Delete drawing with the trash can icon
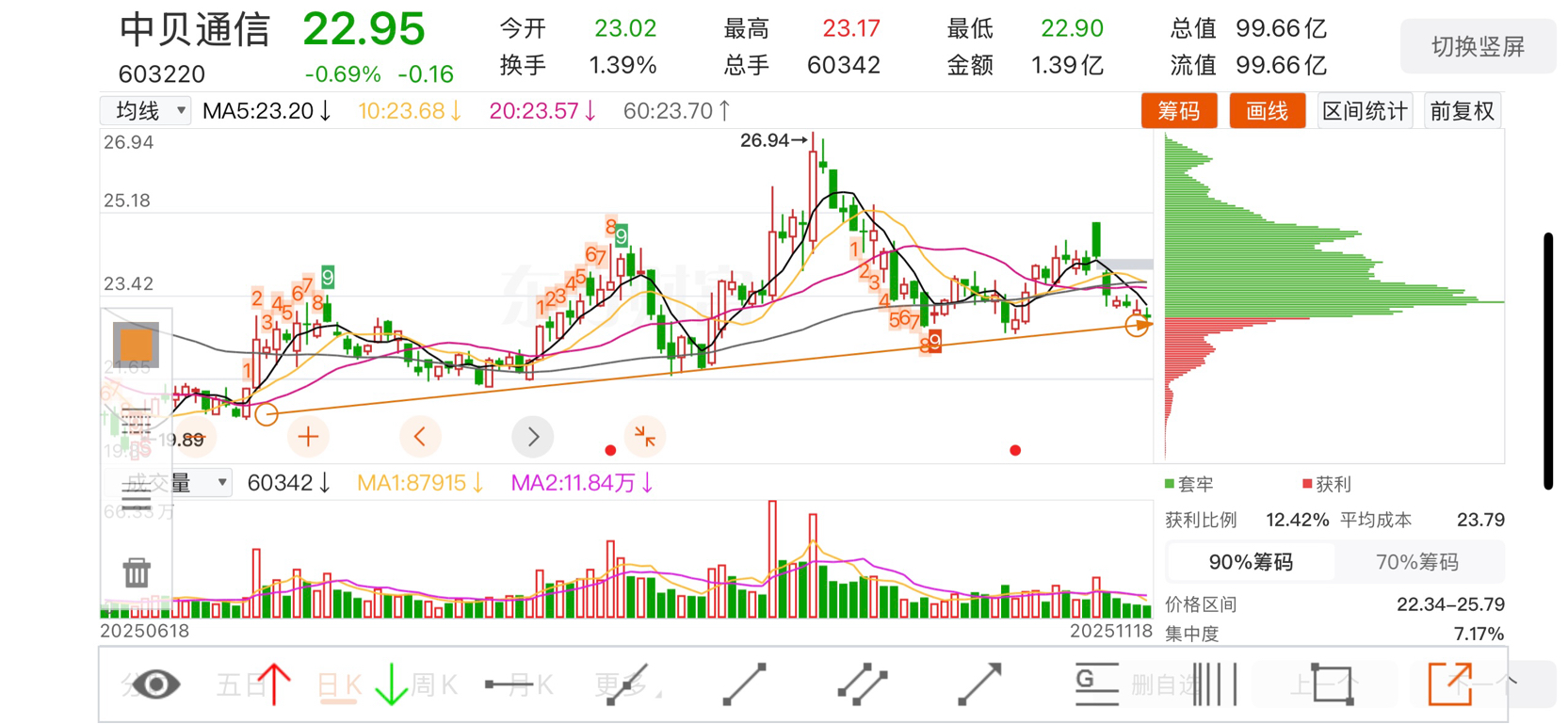 coord(137,571)
